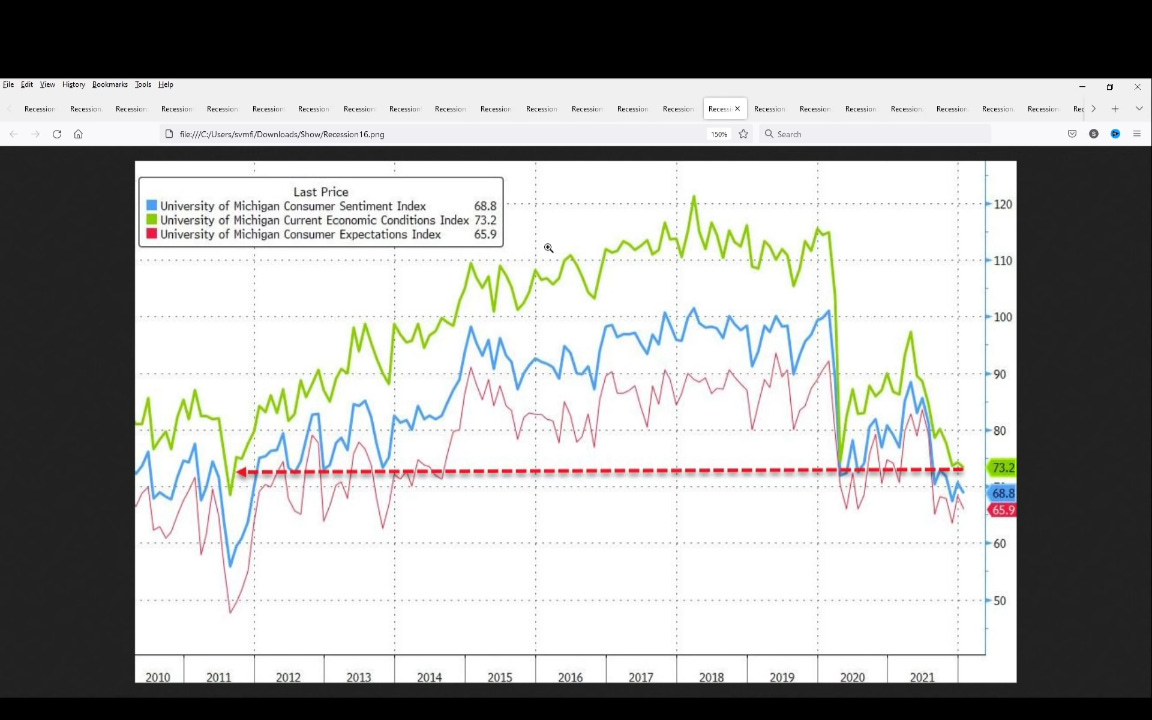Click the 2021 x-axis year label
The height and width of the screenshot is (720, 1152).
pyautogui.click(x=922, y=677)
